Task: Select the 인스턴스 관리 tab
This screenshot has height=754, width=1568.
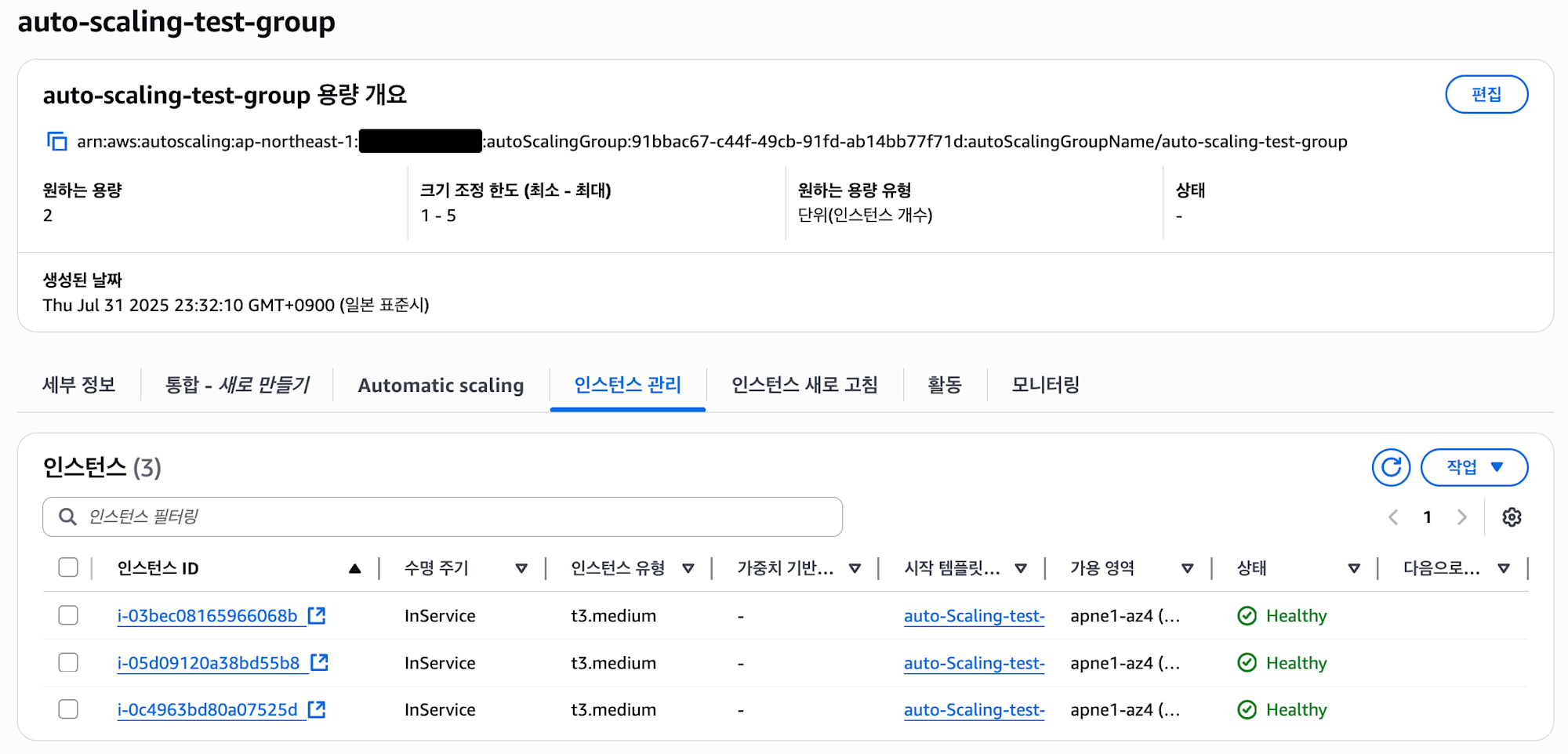Action: pyautogui.click(x=628, y=385)
